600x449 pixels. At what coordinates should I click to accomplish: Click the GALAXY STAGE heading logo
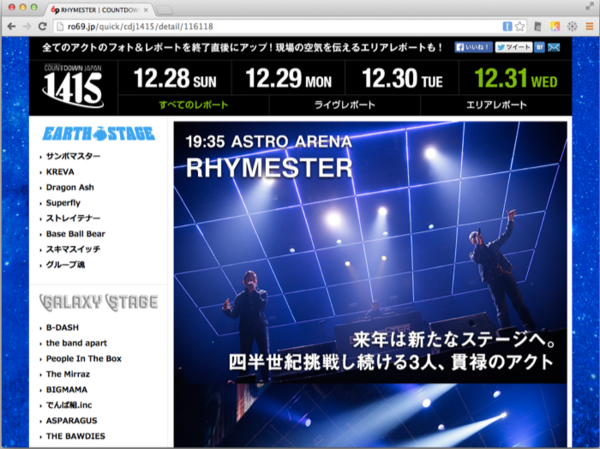tap(99, 302)
